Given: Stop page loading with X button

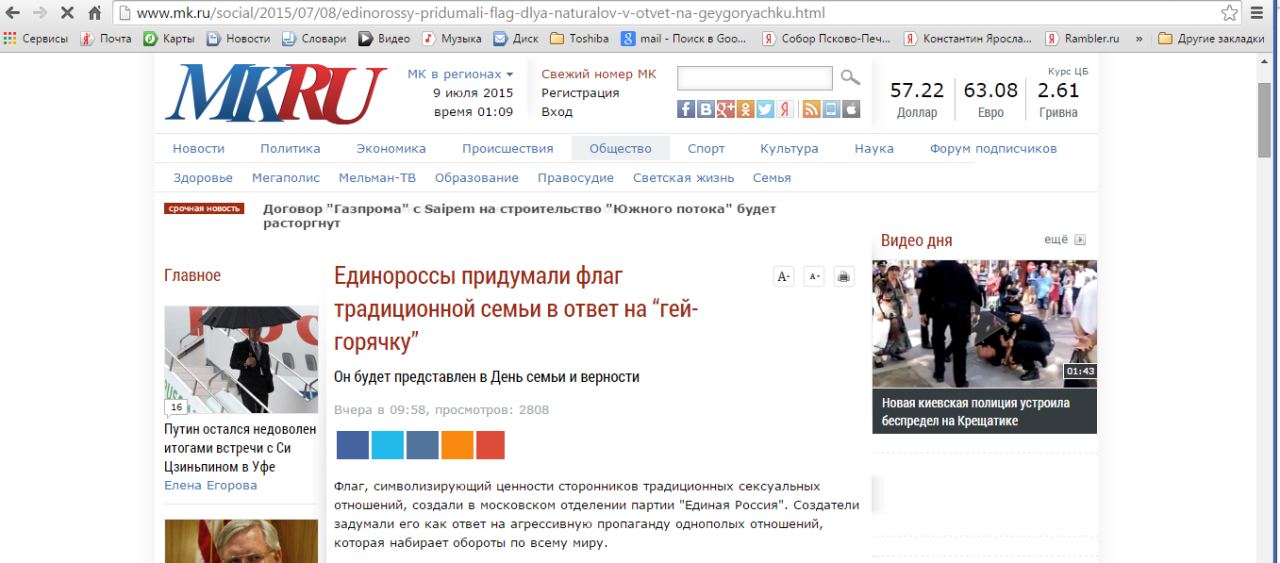Looking at the screenshot, I should pos(67,13).
